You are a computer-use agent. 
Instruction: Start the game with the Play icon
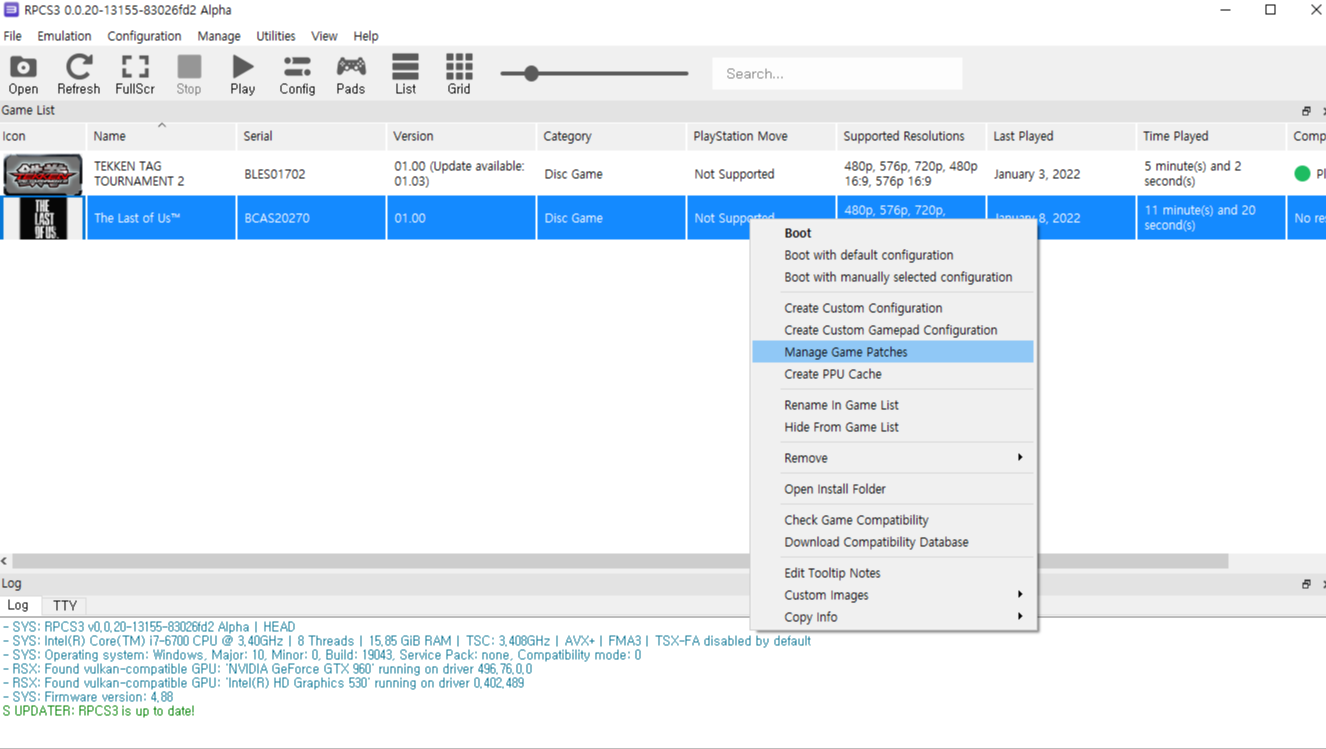(243, 75)
